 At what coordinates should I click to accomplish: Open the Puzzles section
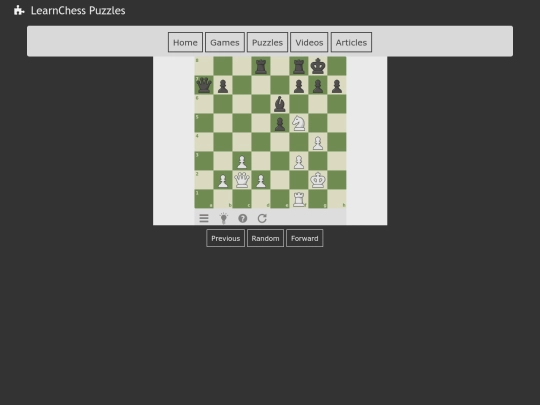pyautogui.click(x=267, y=42)
